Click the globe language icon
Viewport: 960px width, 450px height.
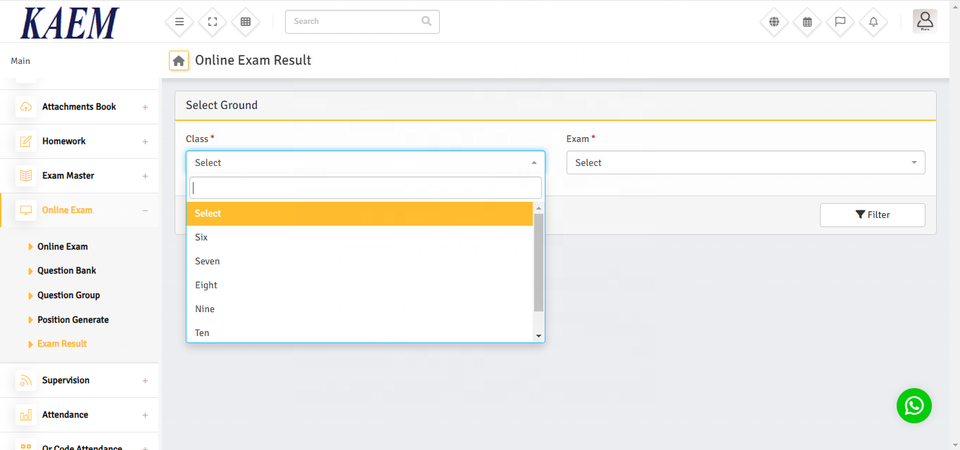[774, 21]
